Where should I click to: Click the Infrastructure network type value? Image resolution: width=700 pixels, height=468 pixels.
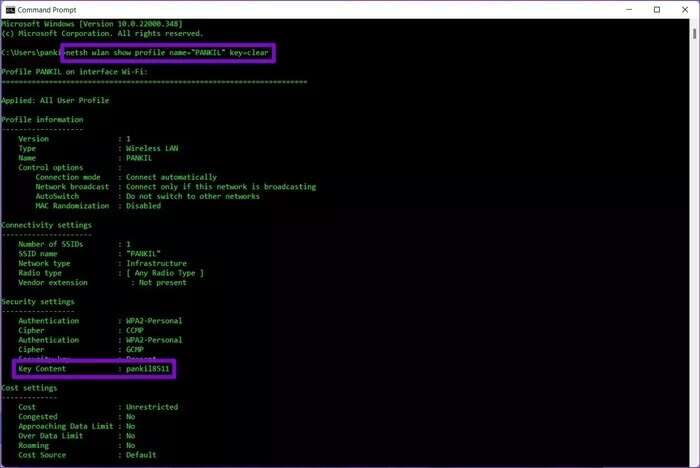click(156, 263)
